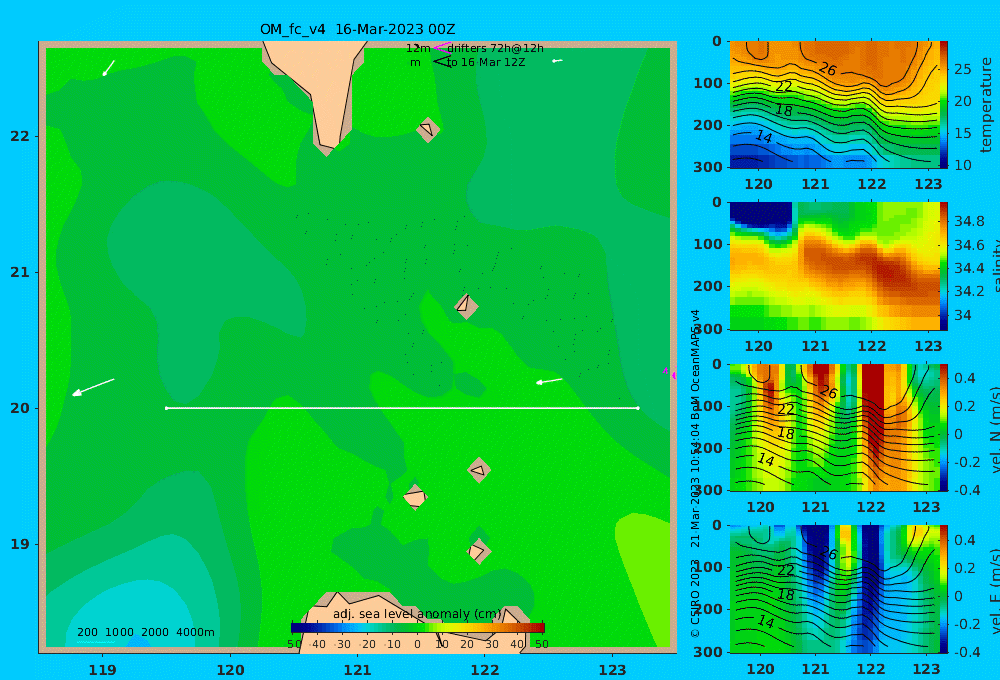
Task: Click the magenta drifter arrow legend symbol
Action: coord(441,47)
